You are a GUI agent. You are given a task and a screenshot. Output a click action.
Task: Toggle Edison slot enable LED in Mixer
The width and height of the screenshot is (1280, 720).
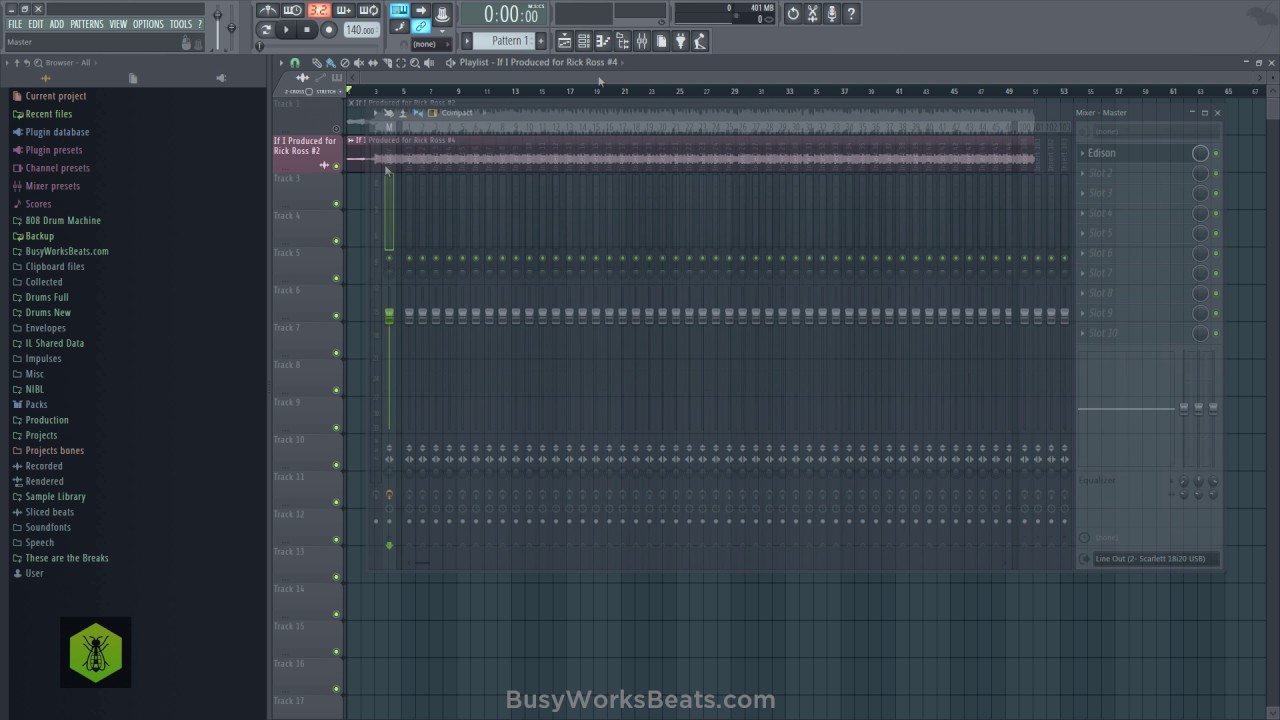point(1216,153)
